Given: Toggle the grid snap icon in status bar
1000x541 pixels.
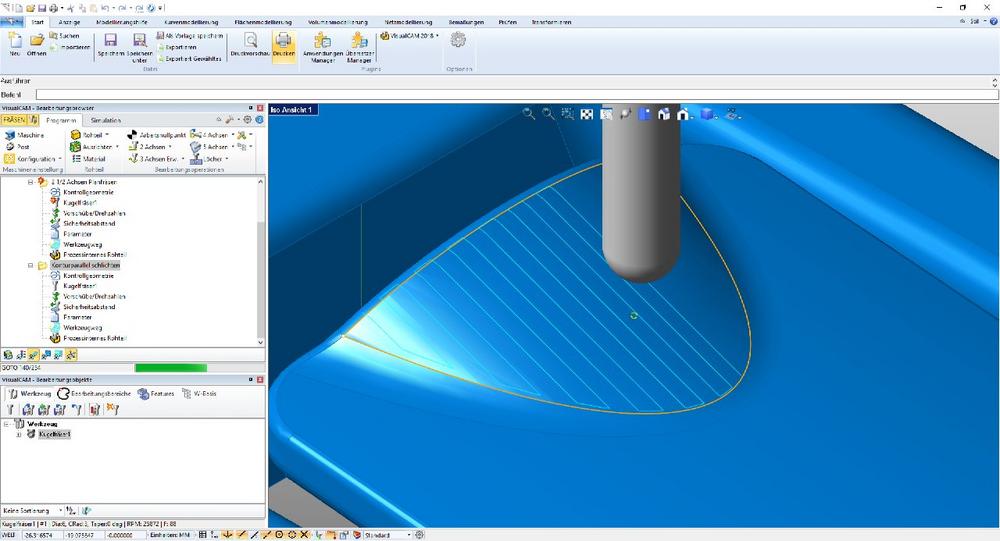Looking at the screenshot, I should (x=204, y=535).
